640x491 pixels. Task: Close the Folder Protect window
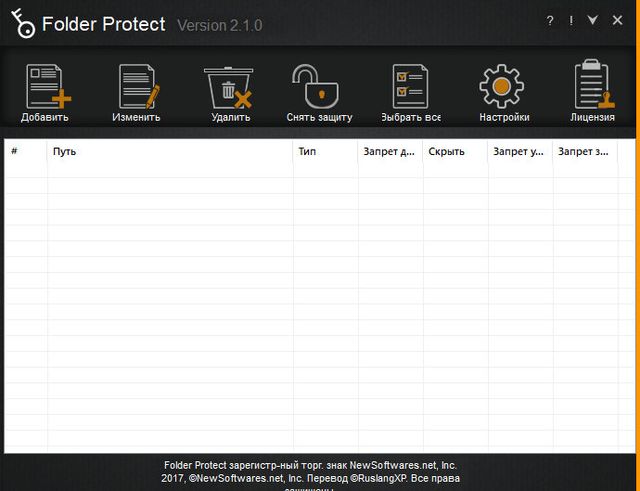pos(617,21)
